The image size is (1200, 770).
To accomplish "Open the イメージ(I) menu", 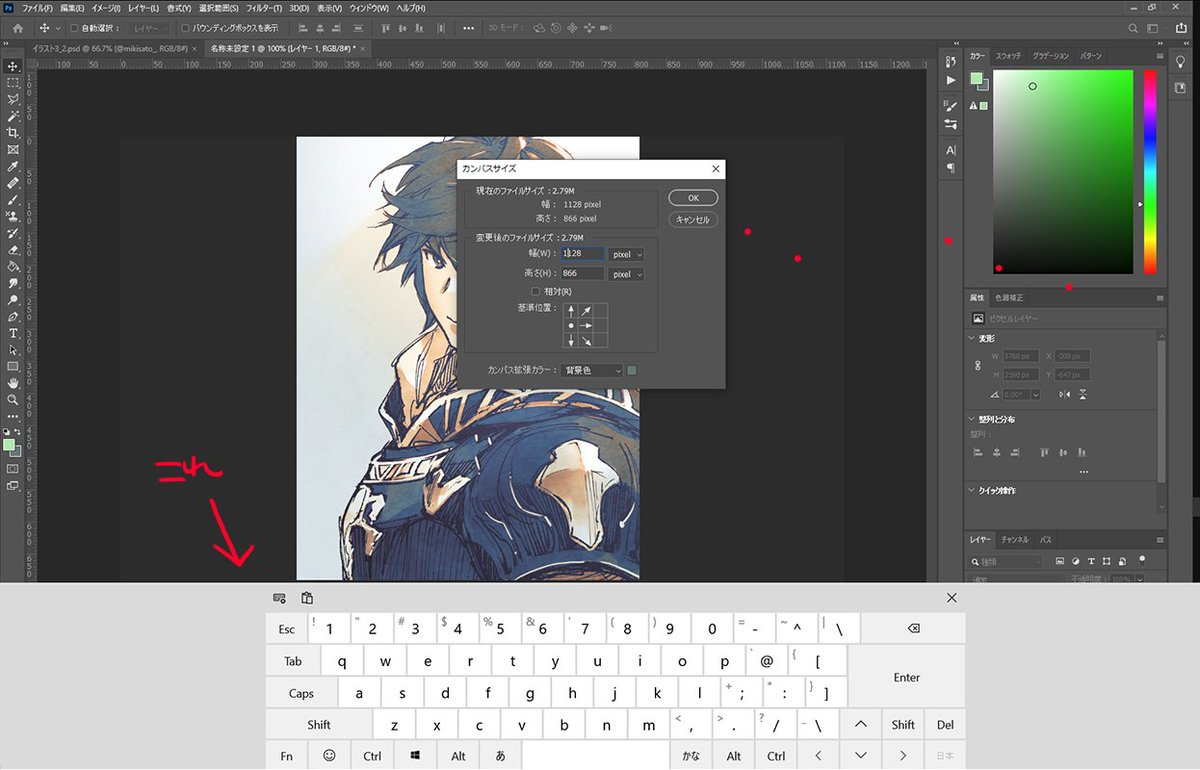I will [106, 8].
